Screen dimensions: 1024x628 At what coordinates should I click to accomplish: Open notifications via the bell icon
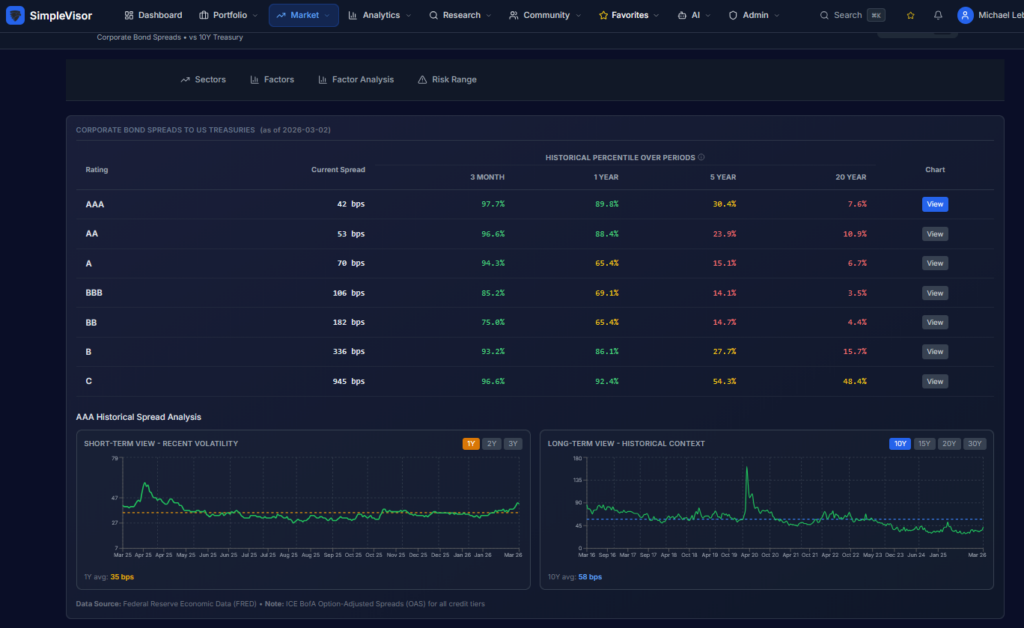click(938, 15)
